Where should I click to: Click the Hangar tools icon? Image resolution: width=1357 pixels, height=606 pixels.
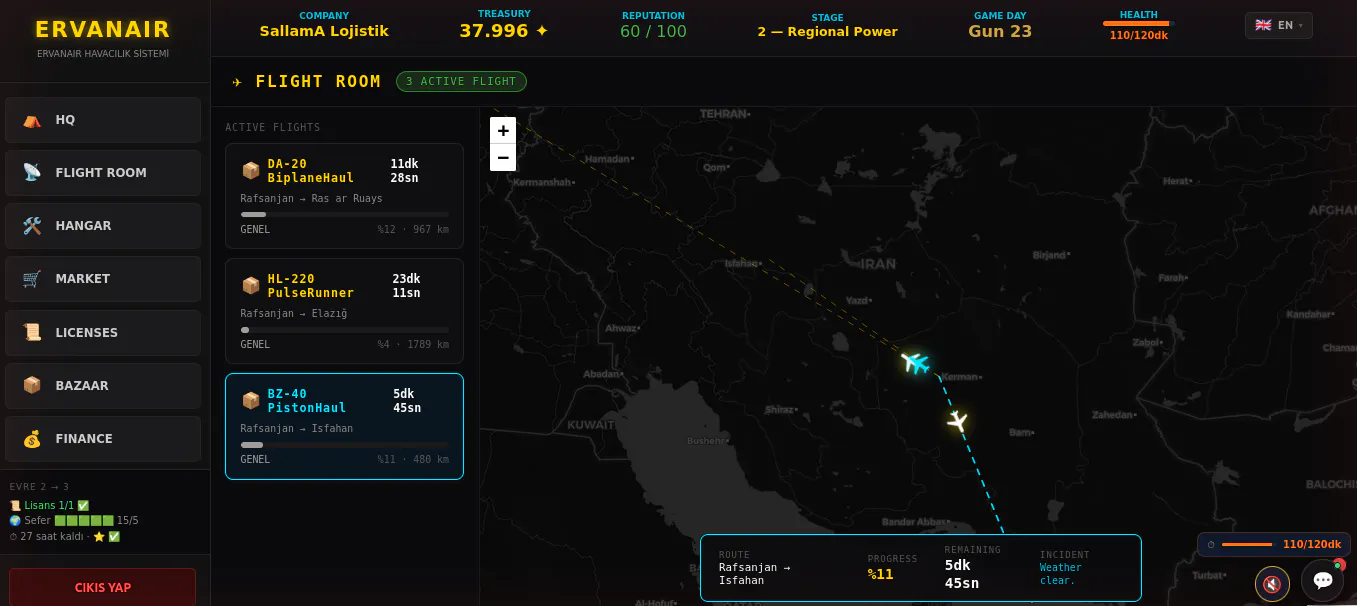pyautogui.click(x=32, y=226)
